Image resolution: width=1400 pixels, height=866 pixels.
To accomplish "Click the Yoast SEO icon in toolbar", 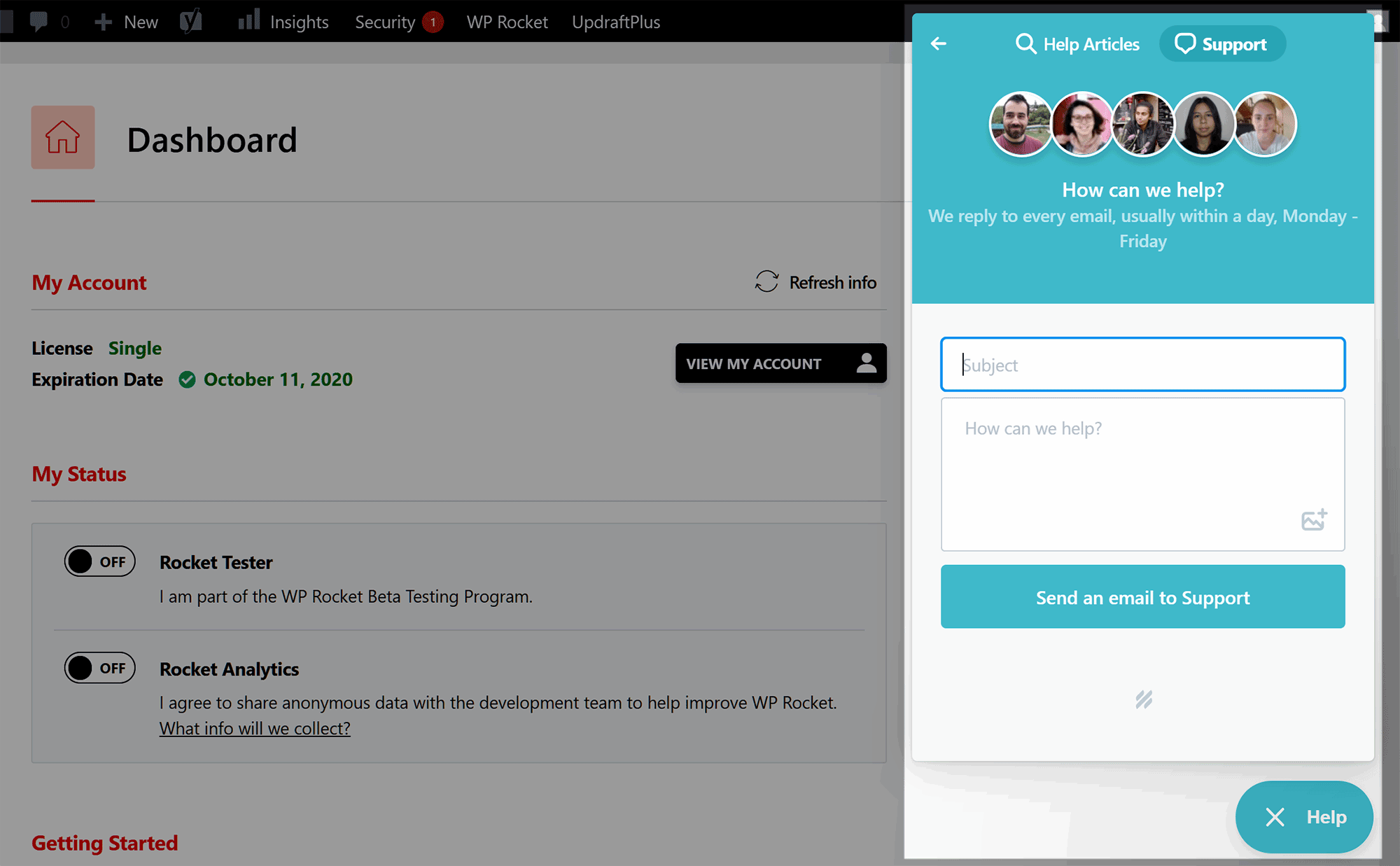I will 190,20.
